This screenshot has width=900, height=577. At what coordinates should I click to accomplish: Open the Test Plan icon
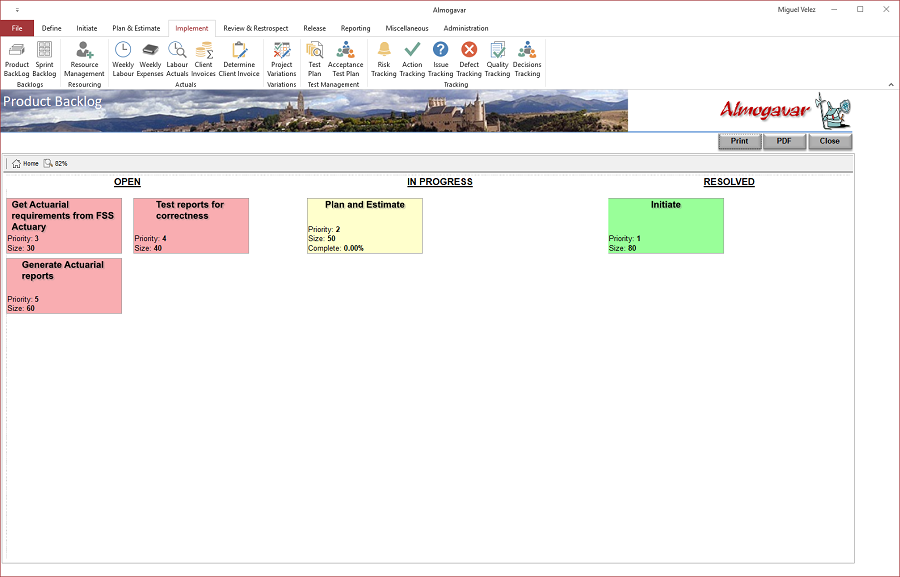click(x=315, y=59)
